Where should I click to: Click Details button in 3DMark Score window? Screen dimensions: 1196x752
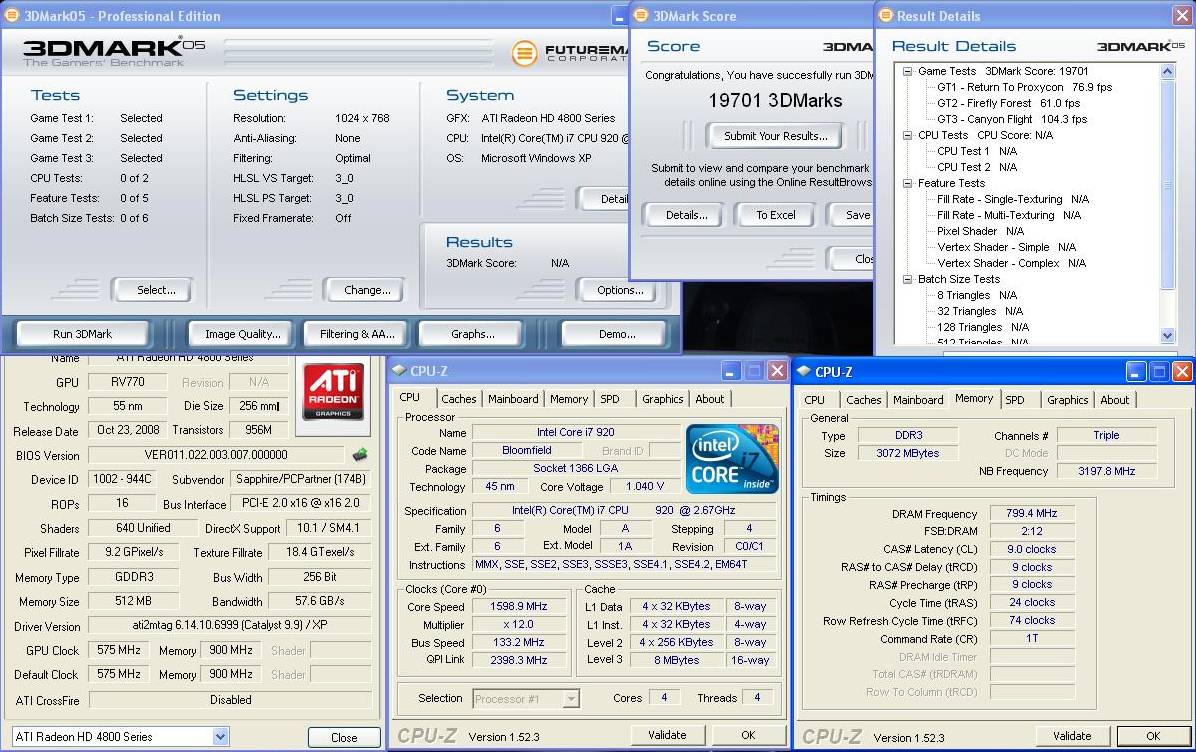pyautogui.click(x=686, y=215)
